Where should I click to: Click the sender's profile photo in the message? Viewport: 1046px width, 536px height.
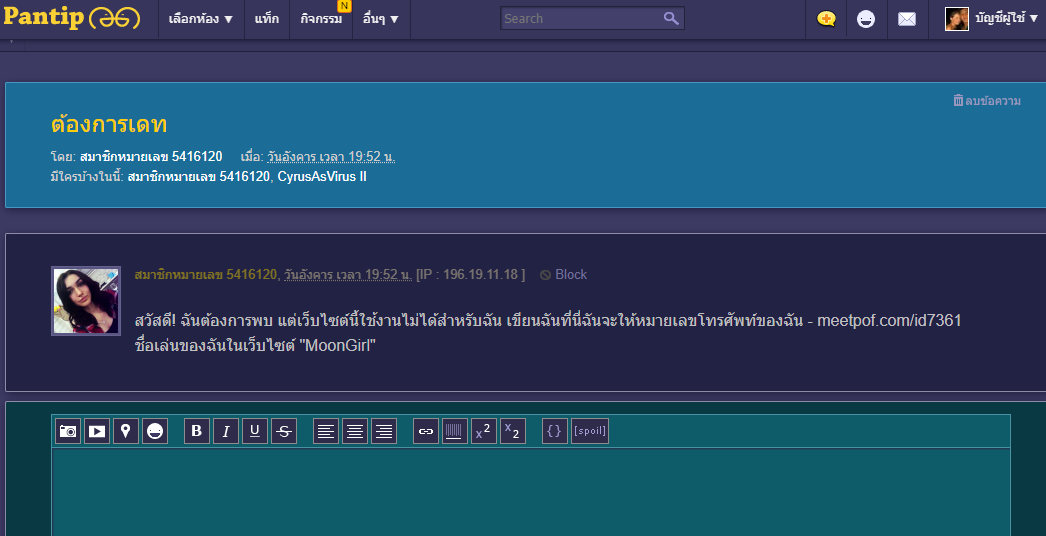86,301
